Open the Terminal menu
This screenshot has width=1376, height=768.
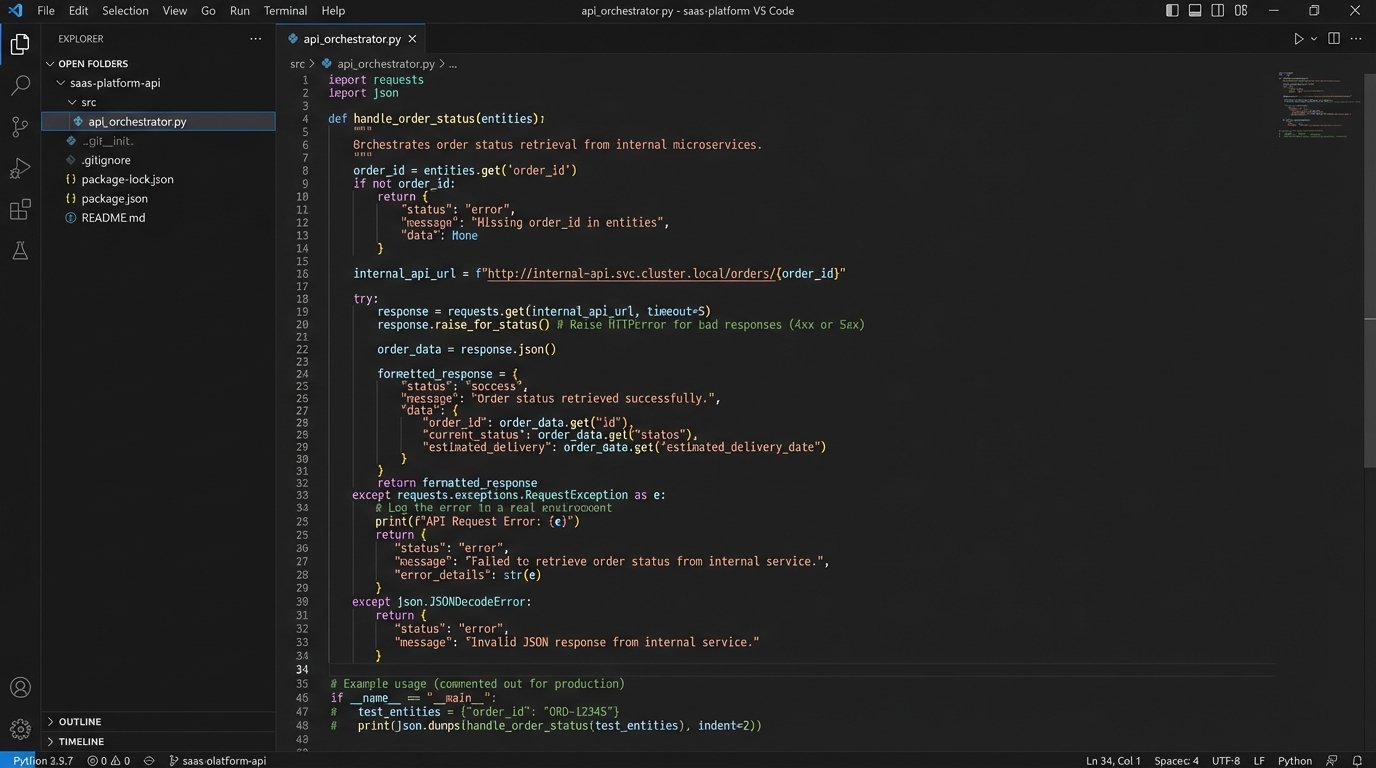click(x=285, y=11)
